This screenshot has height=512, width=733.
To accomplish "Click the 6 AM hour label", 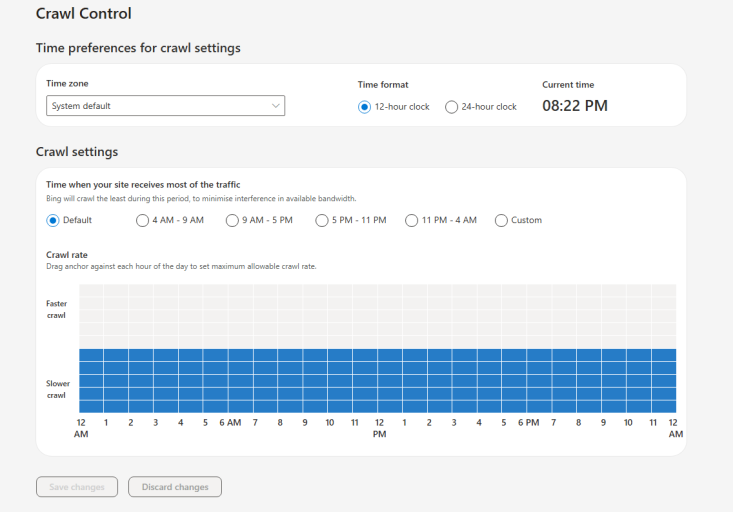I will pyautogui.click(x=230, y=423).
